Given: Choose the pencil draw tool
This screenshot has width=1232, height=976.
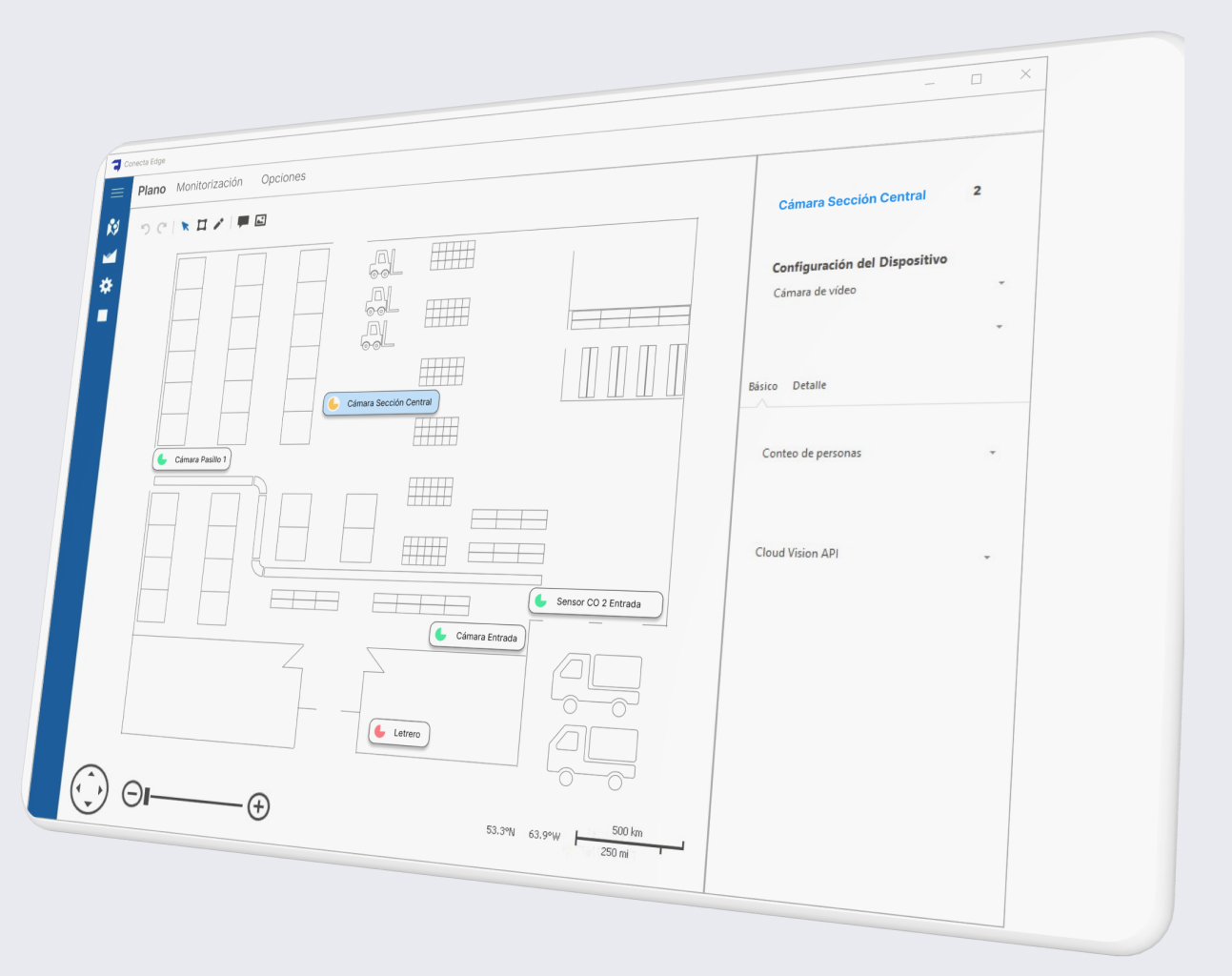Looking at the screenshot, I should pyautogui.click(x=218, y=224).
